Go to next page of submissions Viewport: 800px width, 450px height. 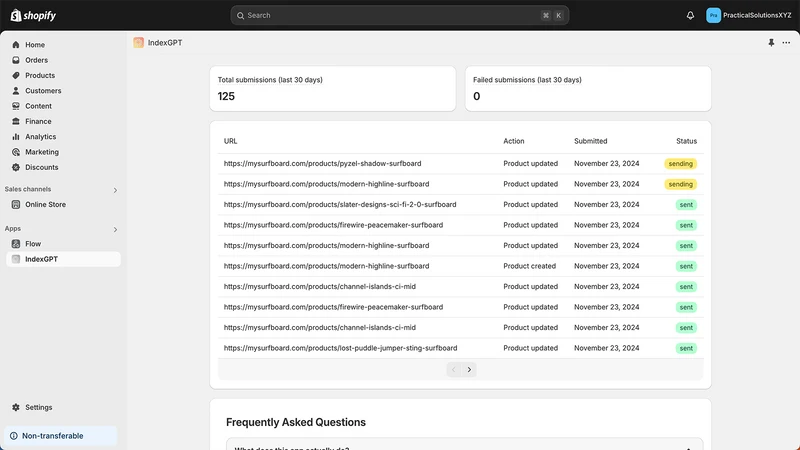(469, 369)
